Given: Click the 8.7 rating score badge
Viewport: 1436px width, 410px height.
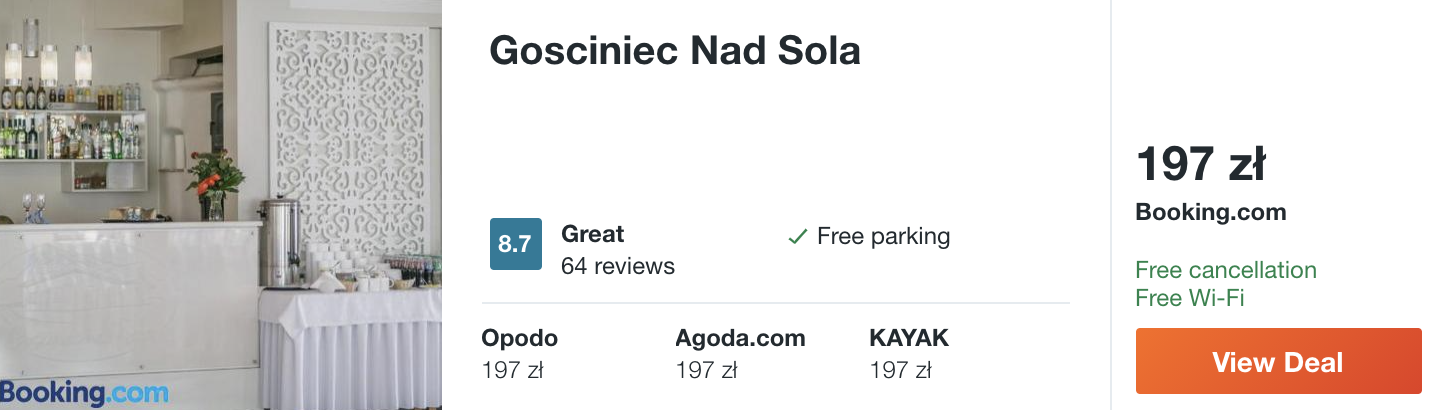Looking at the screenshot, I should pos(515,244).
